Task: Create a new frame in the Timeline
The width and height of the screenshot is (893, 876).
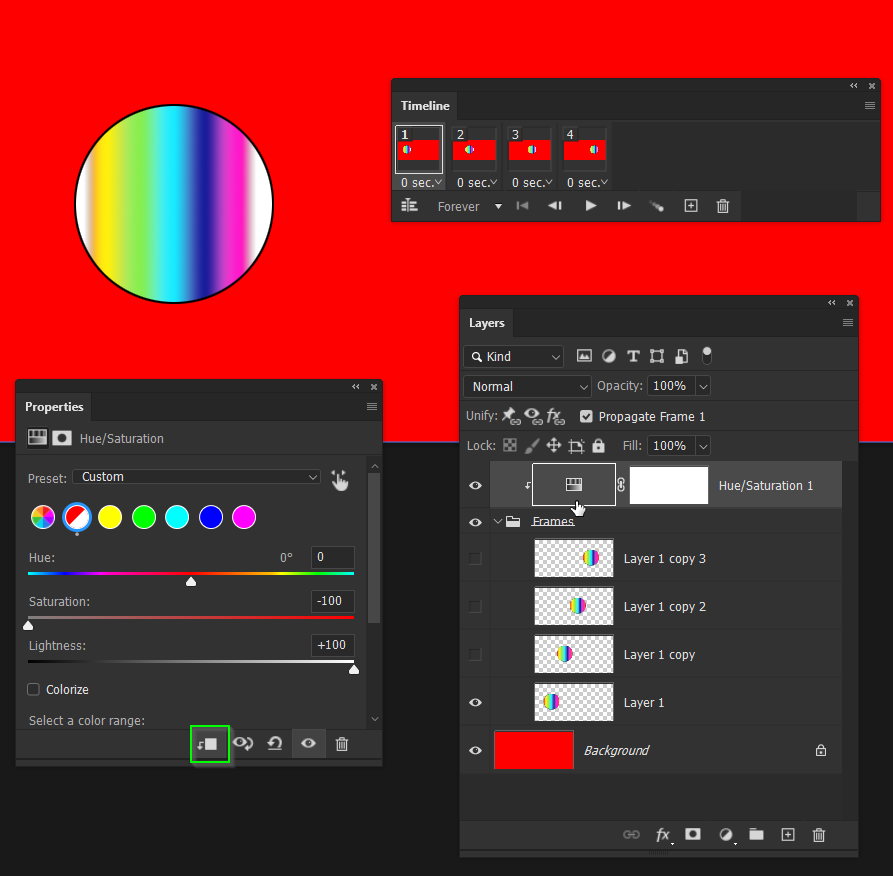Action: coord(690,206)
